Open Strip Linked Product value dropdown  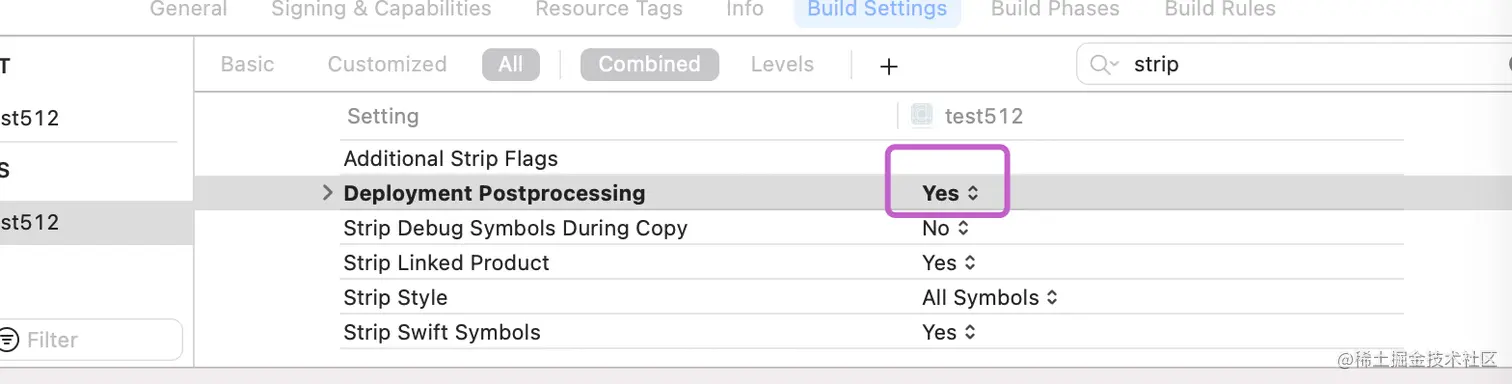tap(948, 263)
